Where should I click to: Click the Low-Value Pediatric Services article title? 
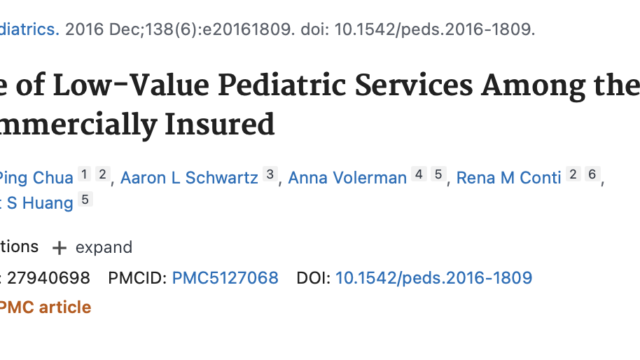pyautogui.click(x=320, y=104)
